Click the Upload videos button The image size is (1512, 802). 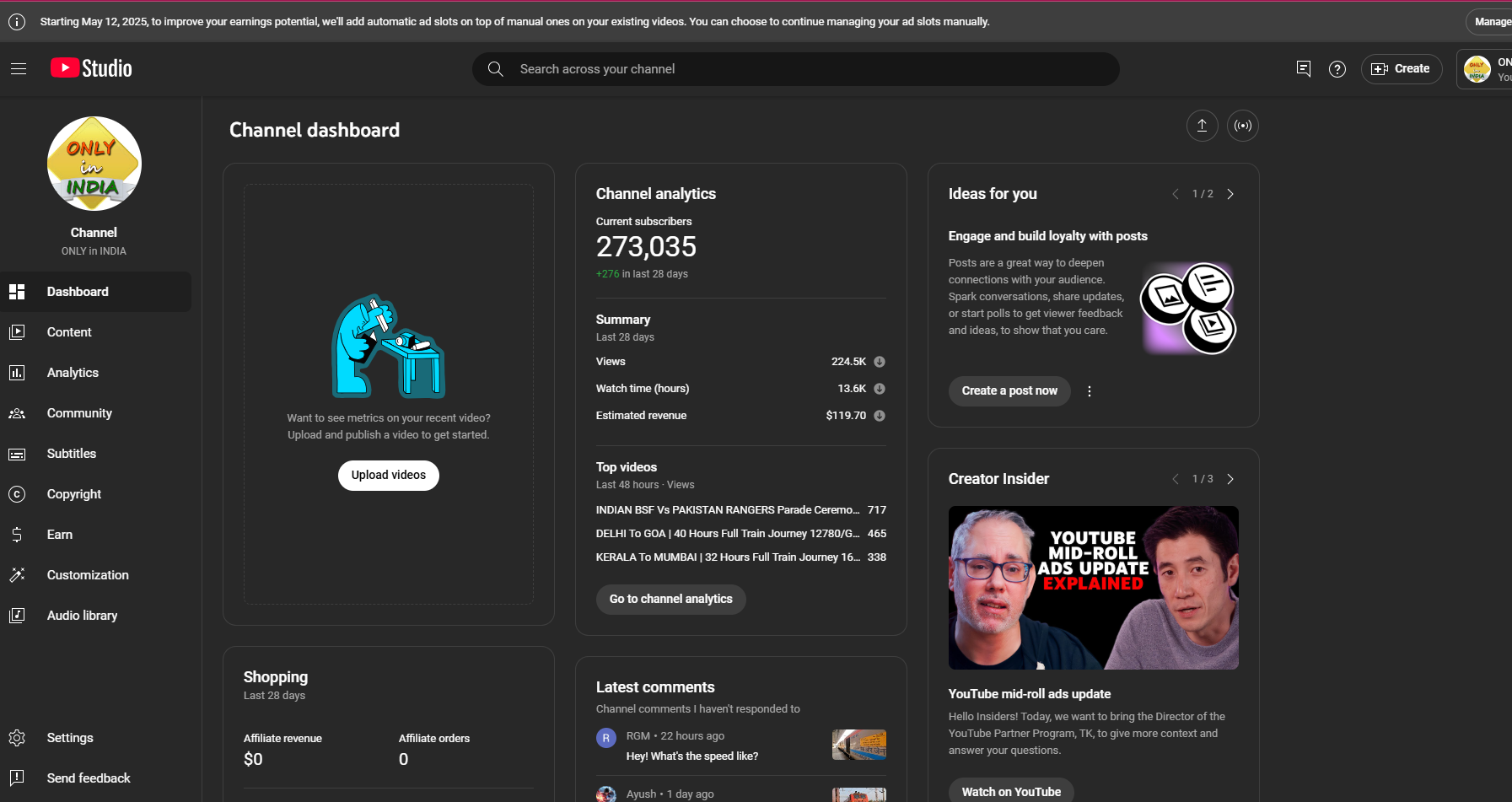(389, 476)
